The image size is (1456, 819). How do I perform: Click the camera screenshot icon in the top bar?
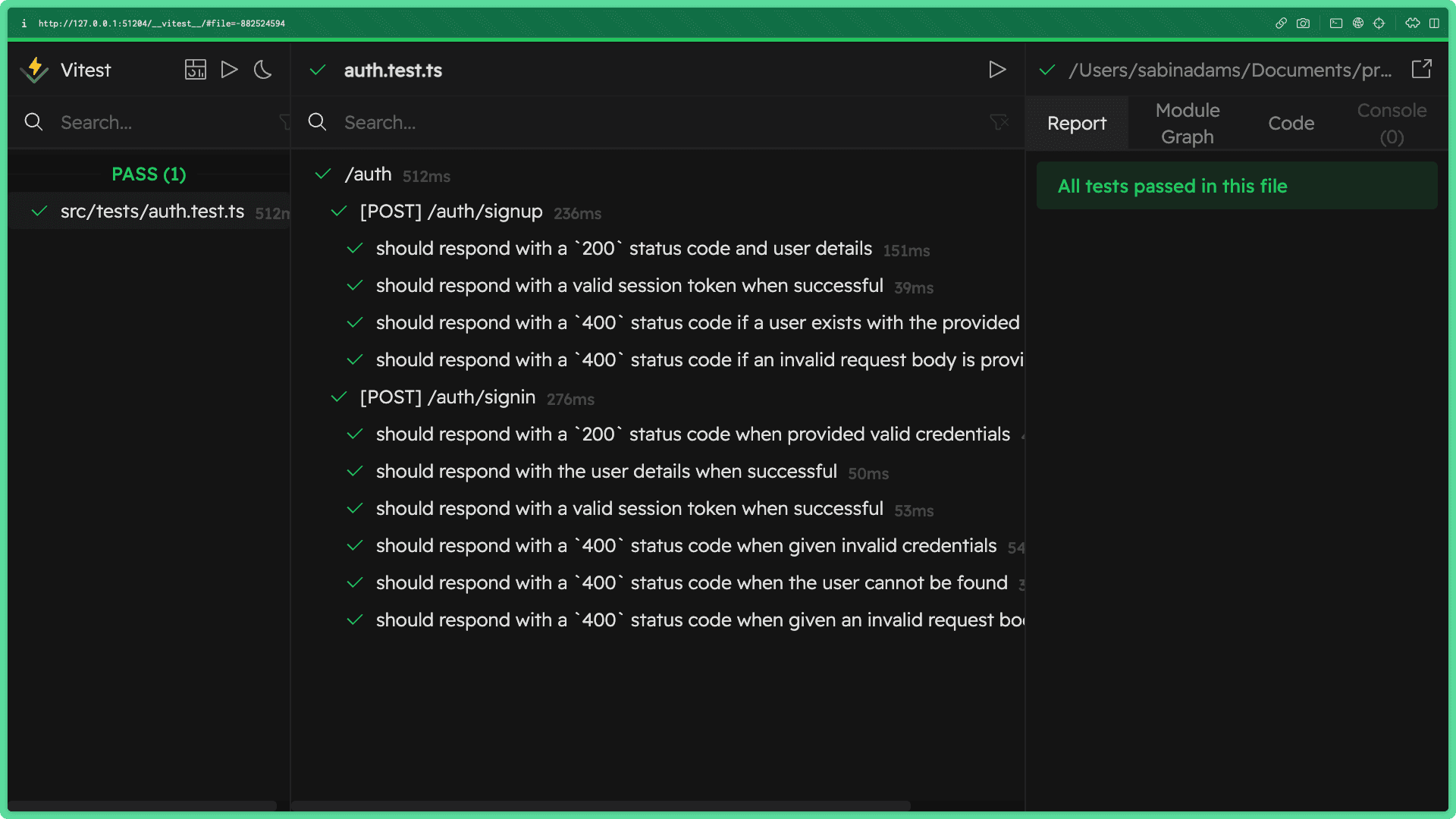tap(1304, 23)
